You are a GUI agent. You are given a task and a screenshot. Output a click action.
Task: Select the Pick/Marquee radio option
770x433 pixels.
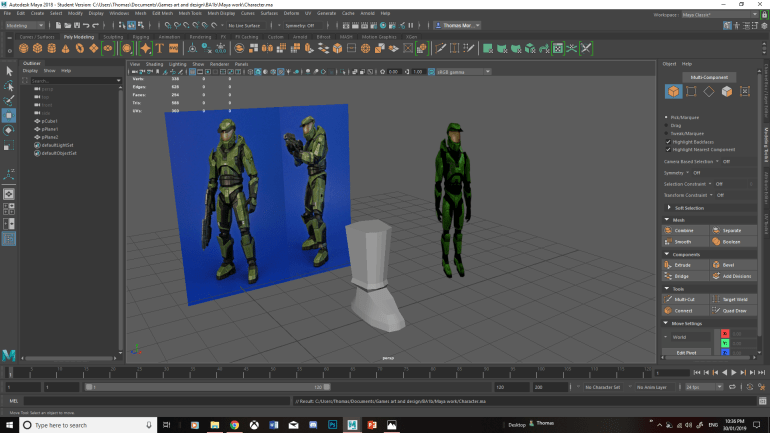click(666, 117)
